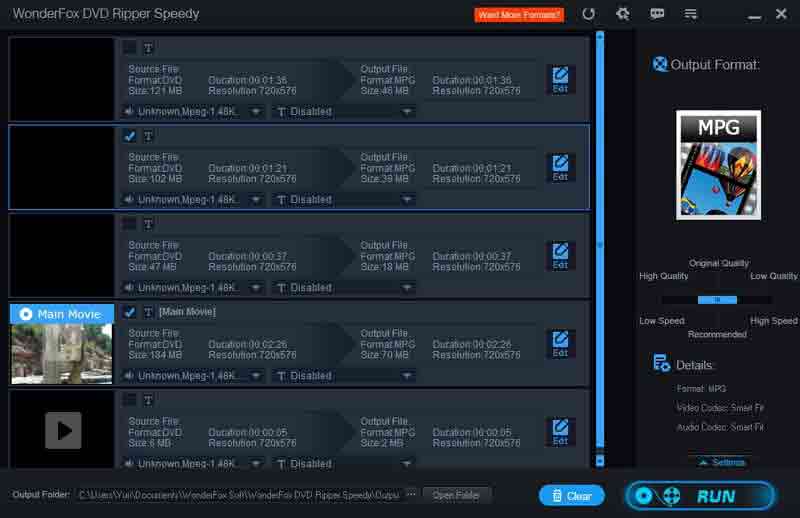This screenshot has height=518, width=800.
Task: Edit the 6 MB title
Action: tap(560, 432)
